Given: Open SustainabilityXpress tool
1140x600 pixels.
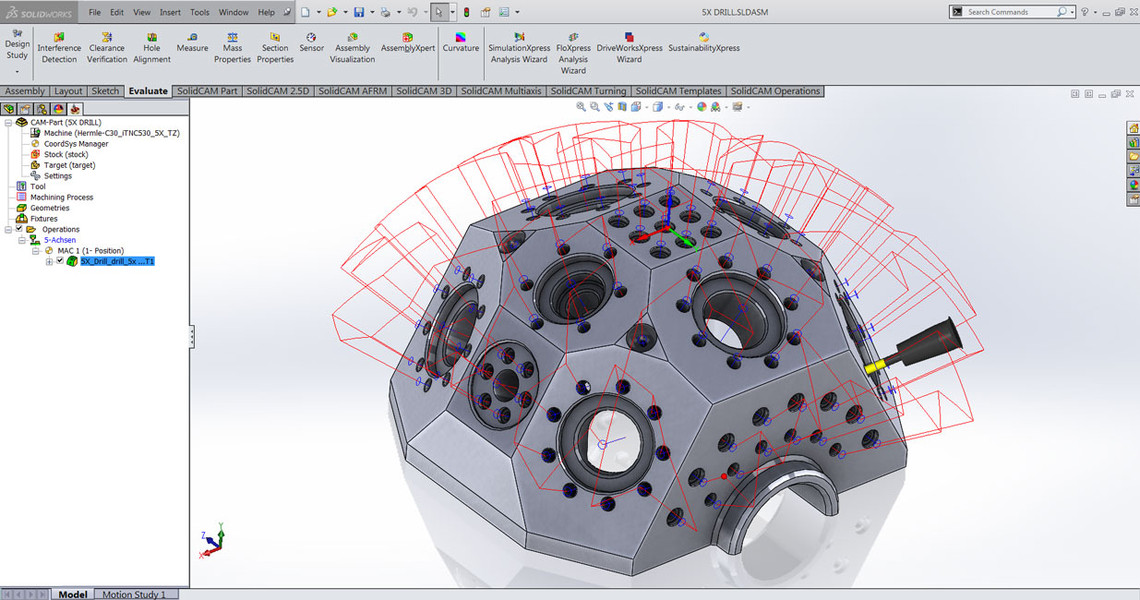Looking at the screenshot, I should point(704,37).
